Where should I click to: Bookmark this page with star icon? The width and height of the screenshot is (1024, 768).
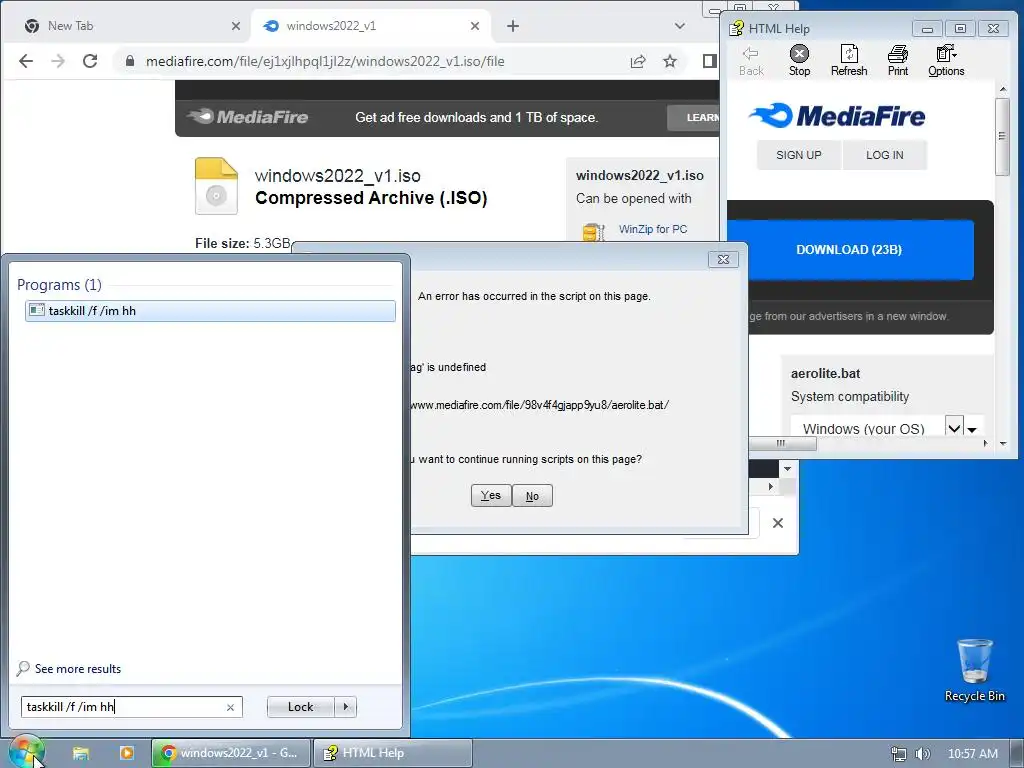point(670,61)
